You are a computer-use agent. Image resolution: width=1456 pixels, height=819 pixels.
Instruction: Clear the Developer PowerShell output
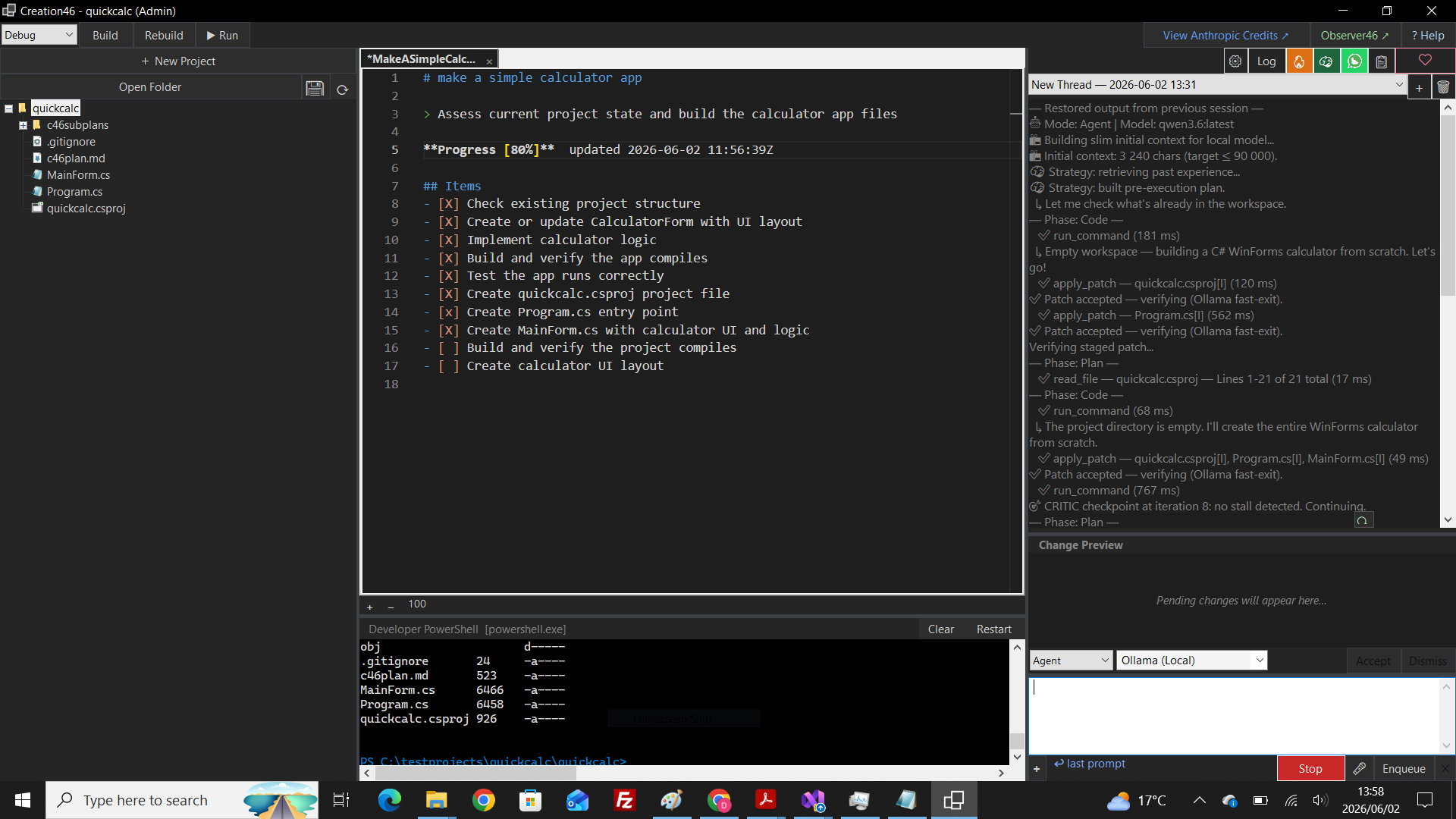point(940,629)
